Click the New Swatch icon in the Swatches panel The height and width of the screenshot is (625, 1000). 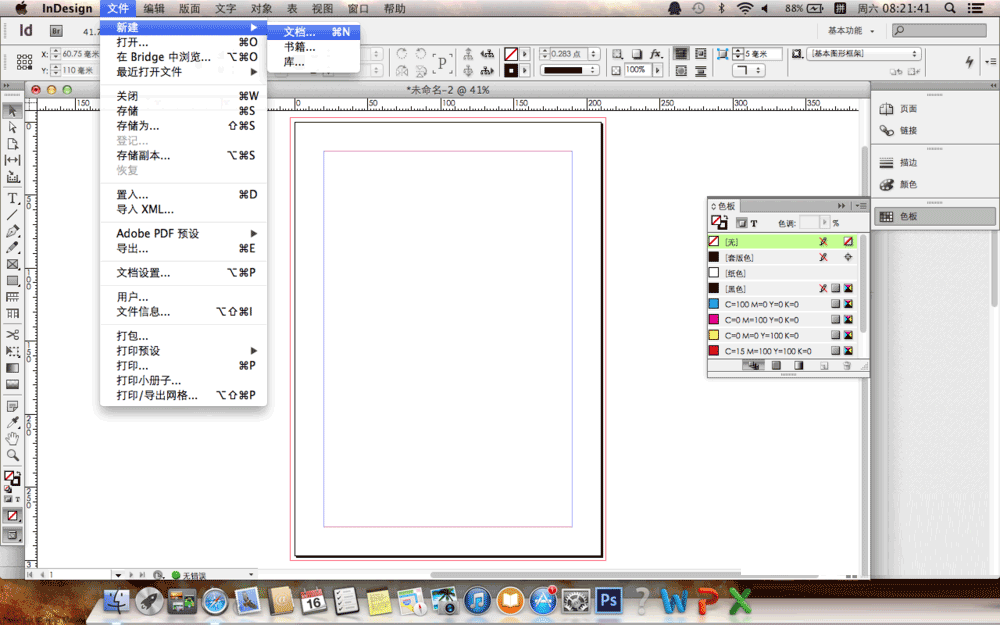pyautogui.click(x=824, y=365)
